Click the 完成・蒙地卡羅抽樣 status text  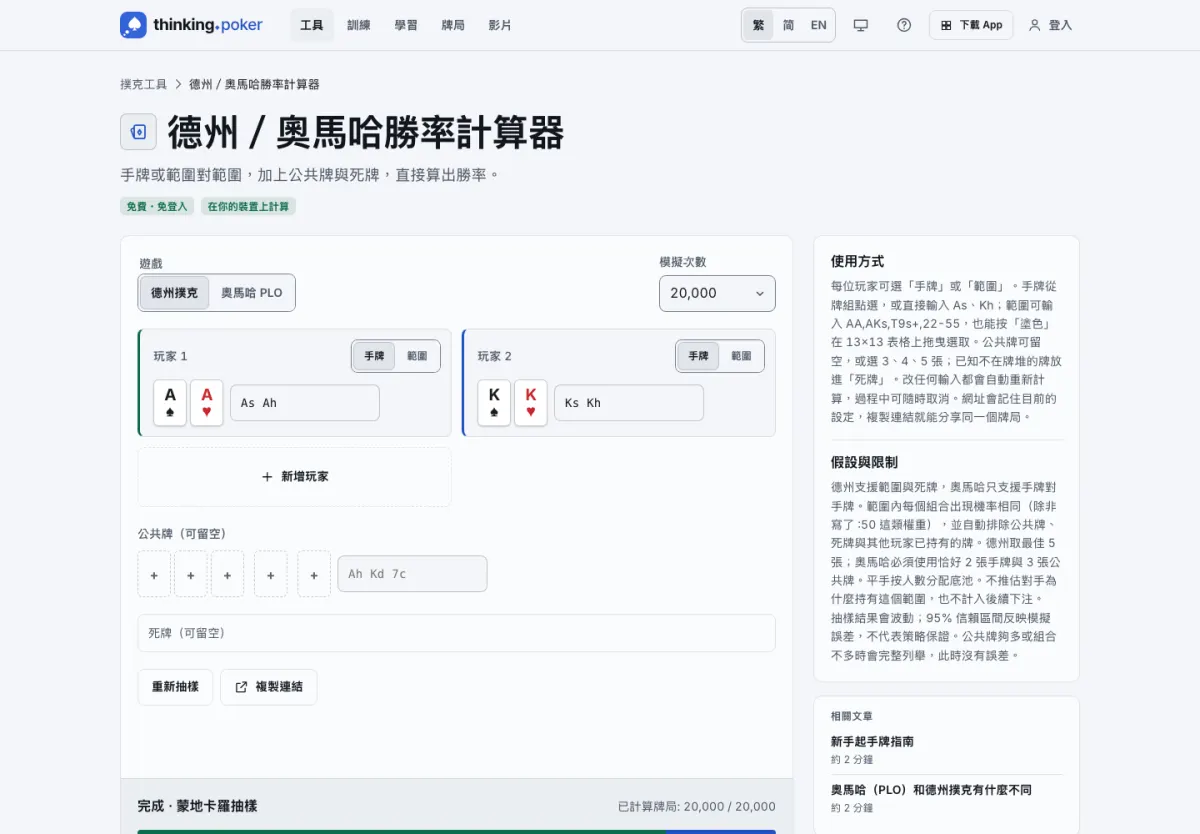(197, 806)
